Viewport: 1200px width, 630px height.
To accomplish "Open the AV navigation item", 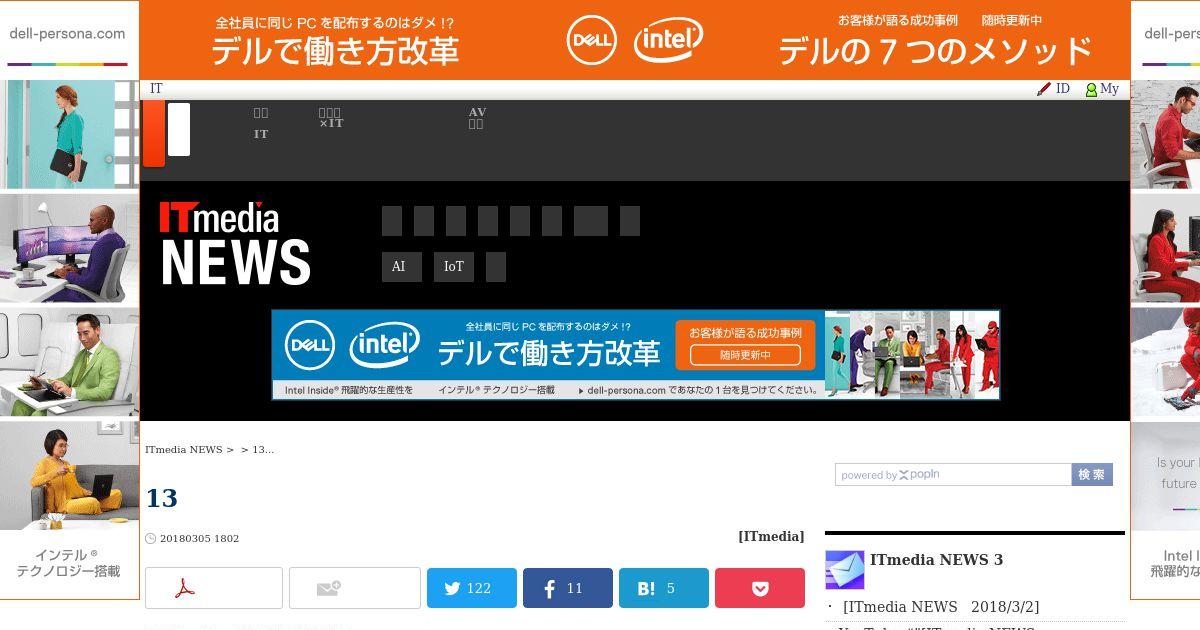I will [x=477, y=118].
